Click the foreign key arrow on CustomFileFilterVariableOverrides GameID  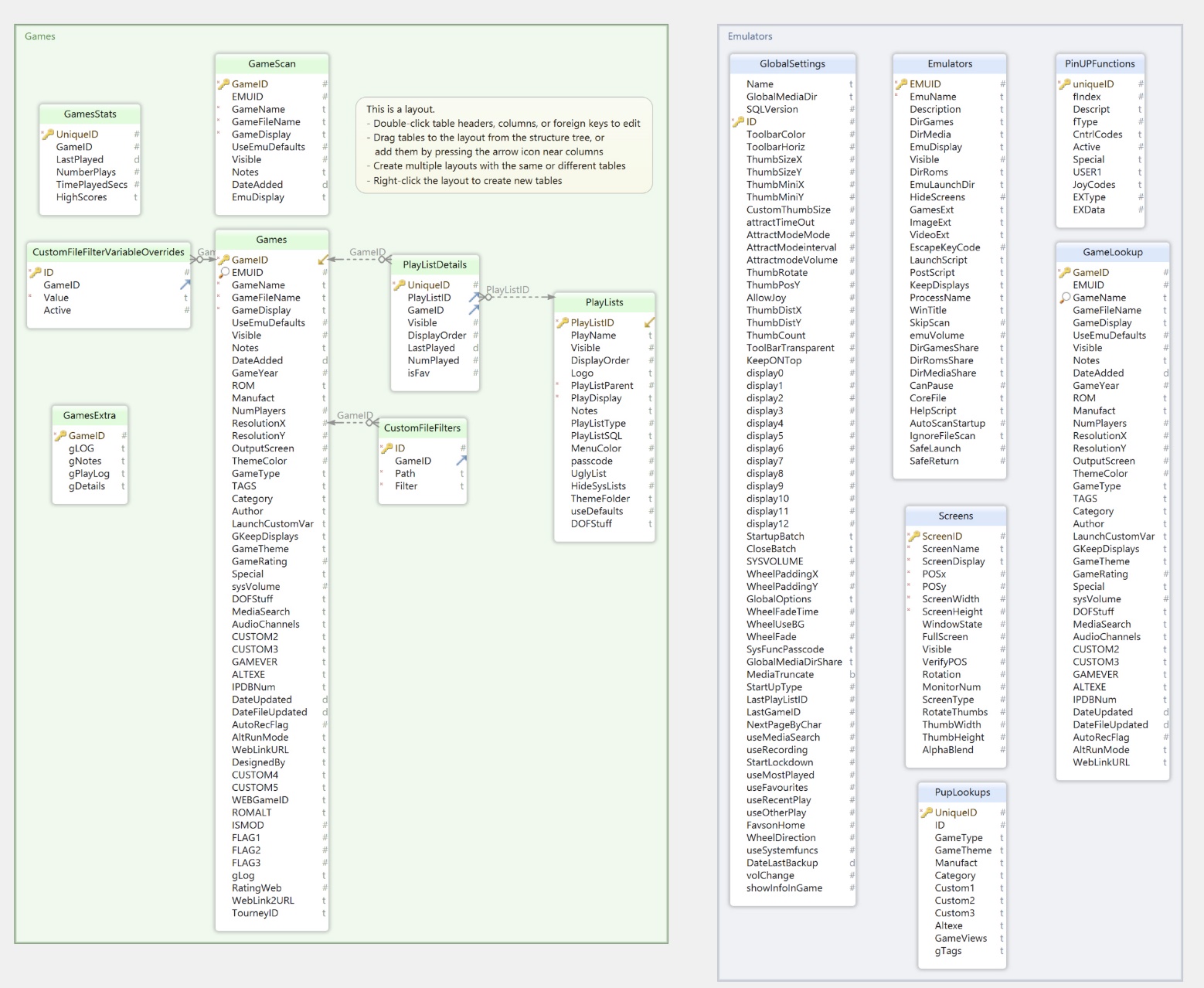coord(185,285)
